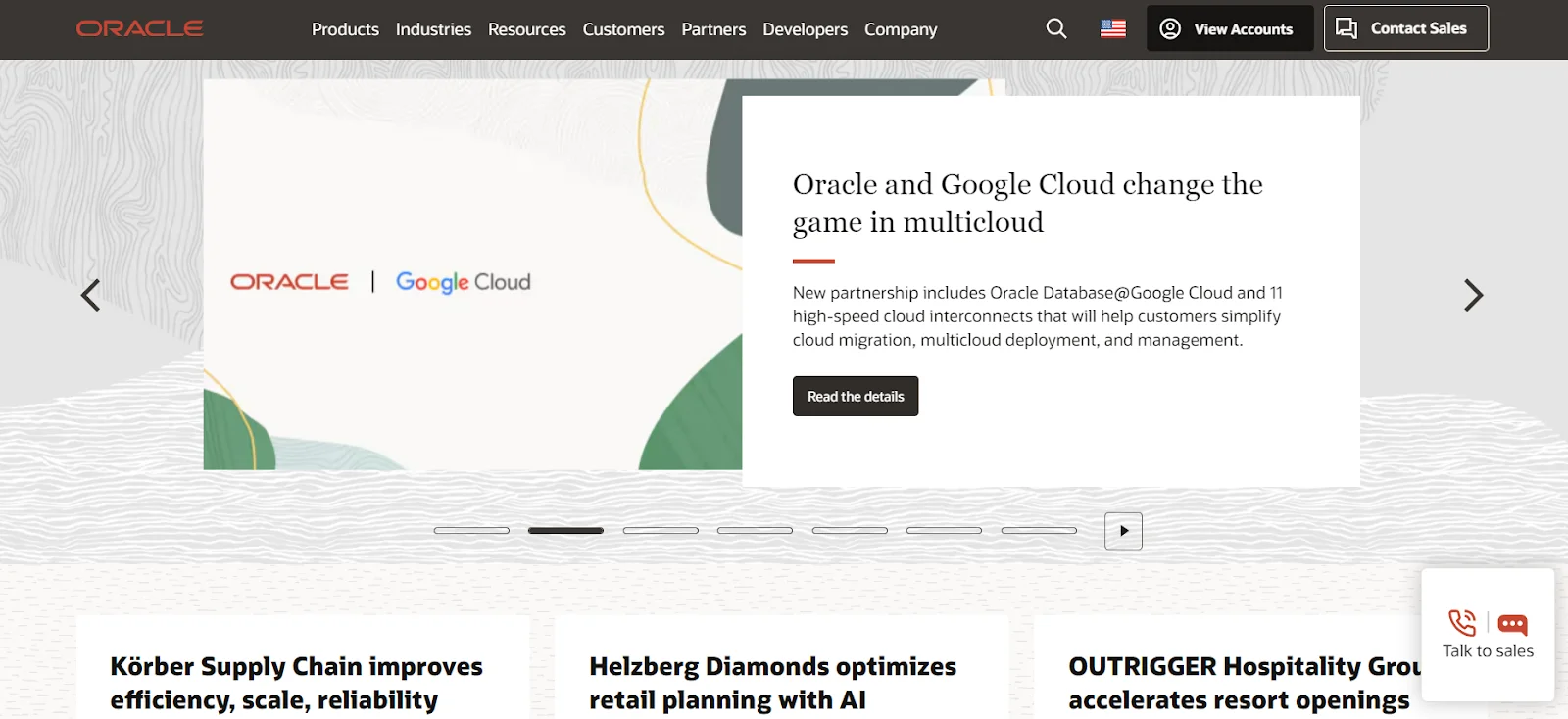This screenshot has height=719, width=1568.
Task: Open the Partners menu
Action: [713, 29]
